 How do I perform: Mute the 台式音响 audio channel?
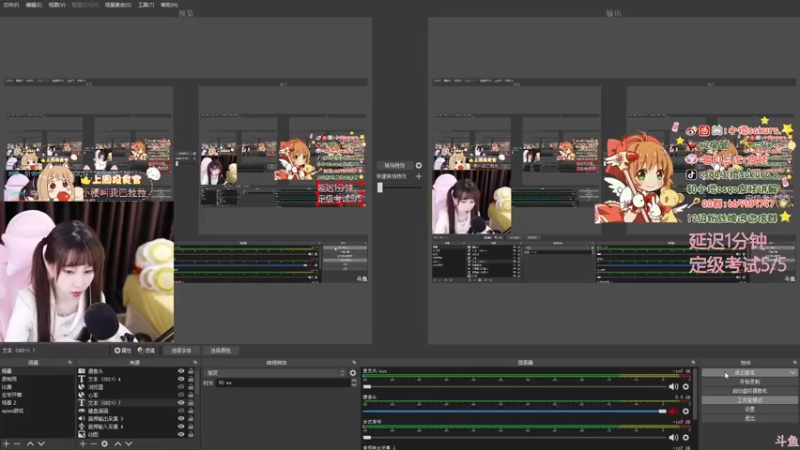(x=673, y=437)
